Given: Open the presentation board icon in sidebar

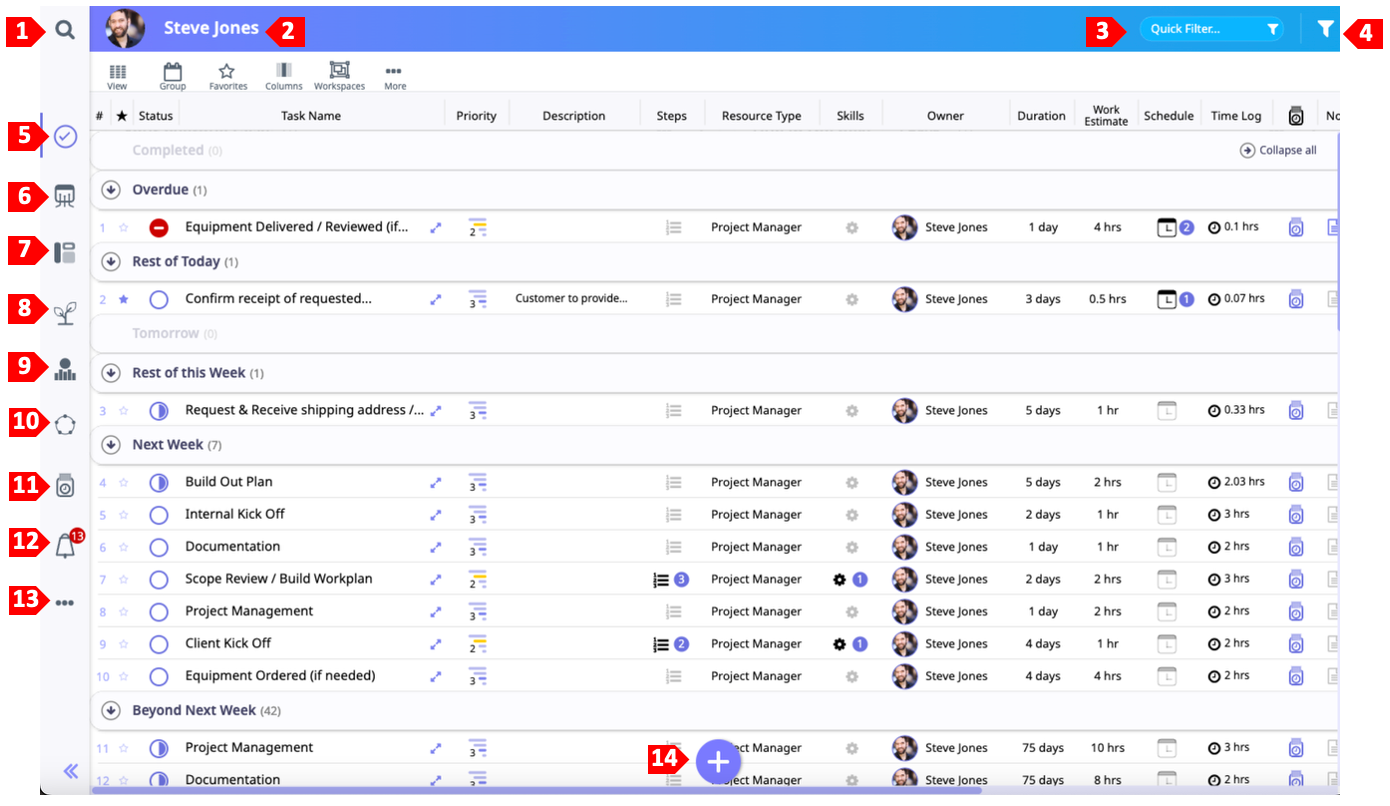Looking at the screenshot, I should (65, 196).
